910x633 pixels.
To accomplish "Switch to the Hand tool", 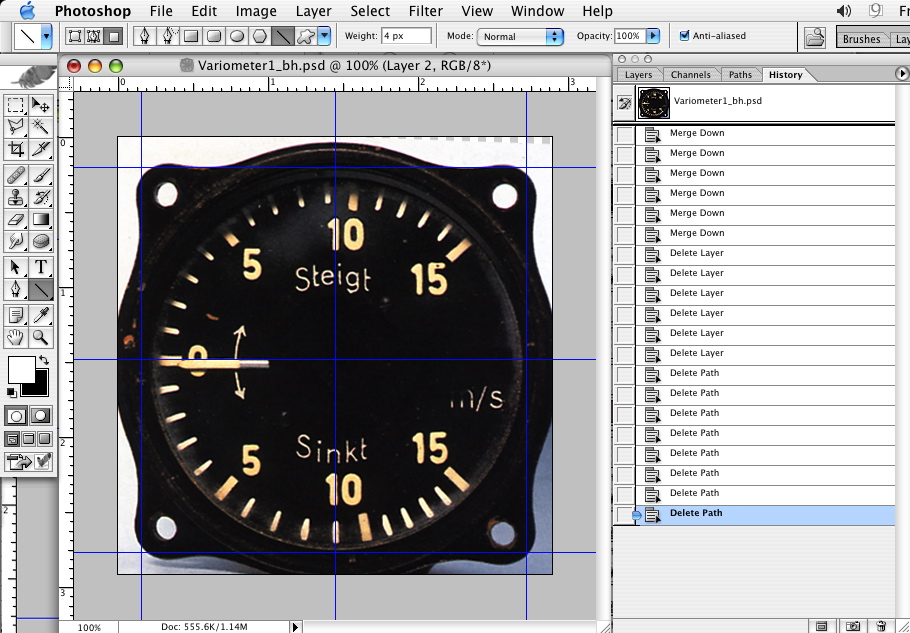I will click(x=16, y=339).
